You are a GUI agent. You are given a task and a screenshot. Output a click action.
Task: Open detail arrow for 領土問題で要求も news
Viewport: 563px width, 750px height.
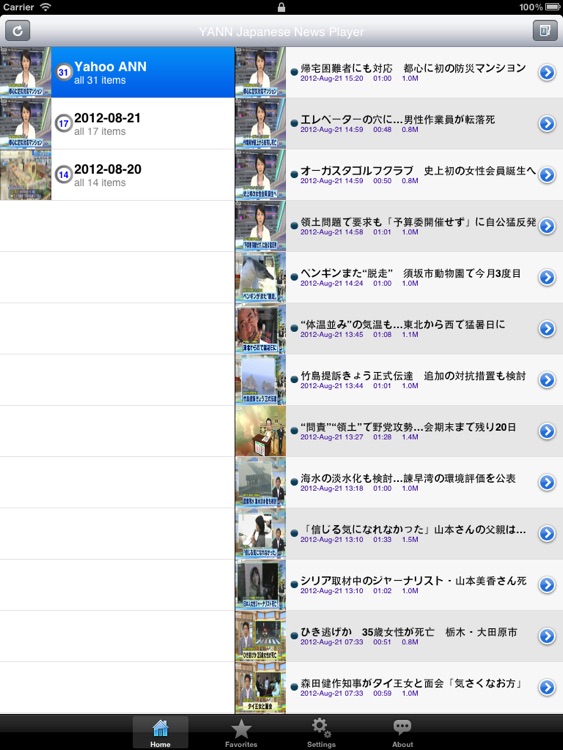click(x=547, y=226)
